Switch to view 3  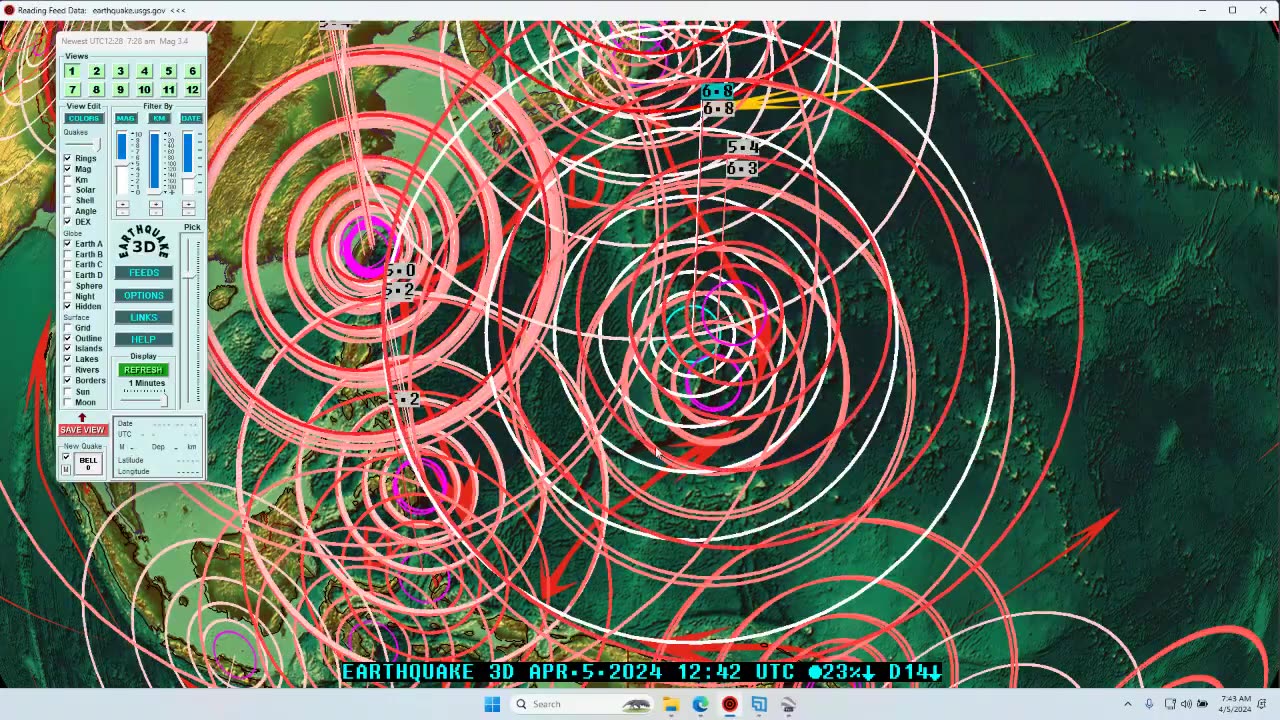pos(120,71)
